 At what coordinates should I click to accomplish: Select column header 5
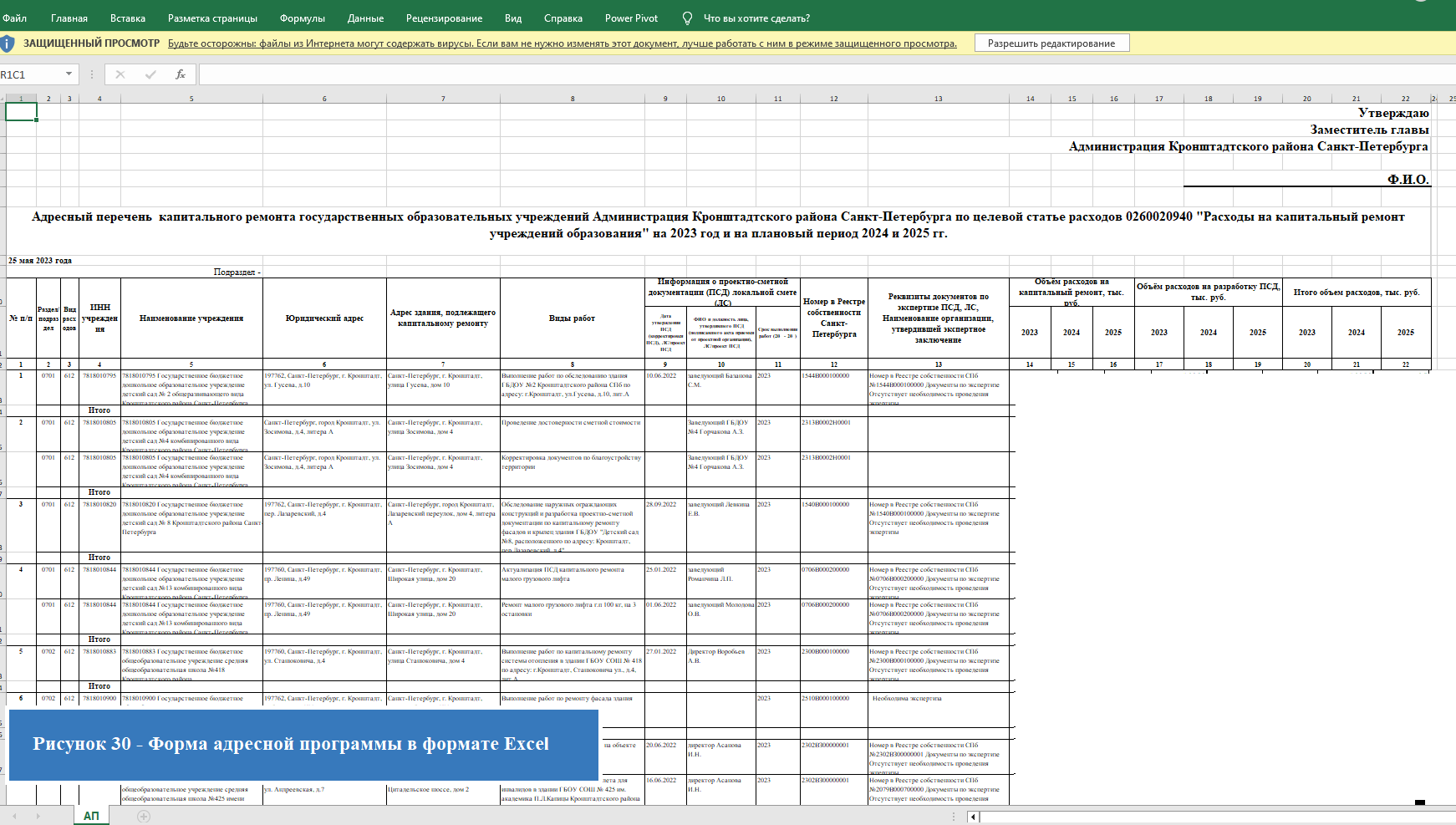tap(191, 99)
